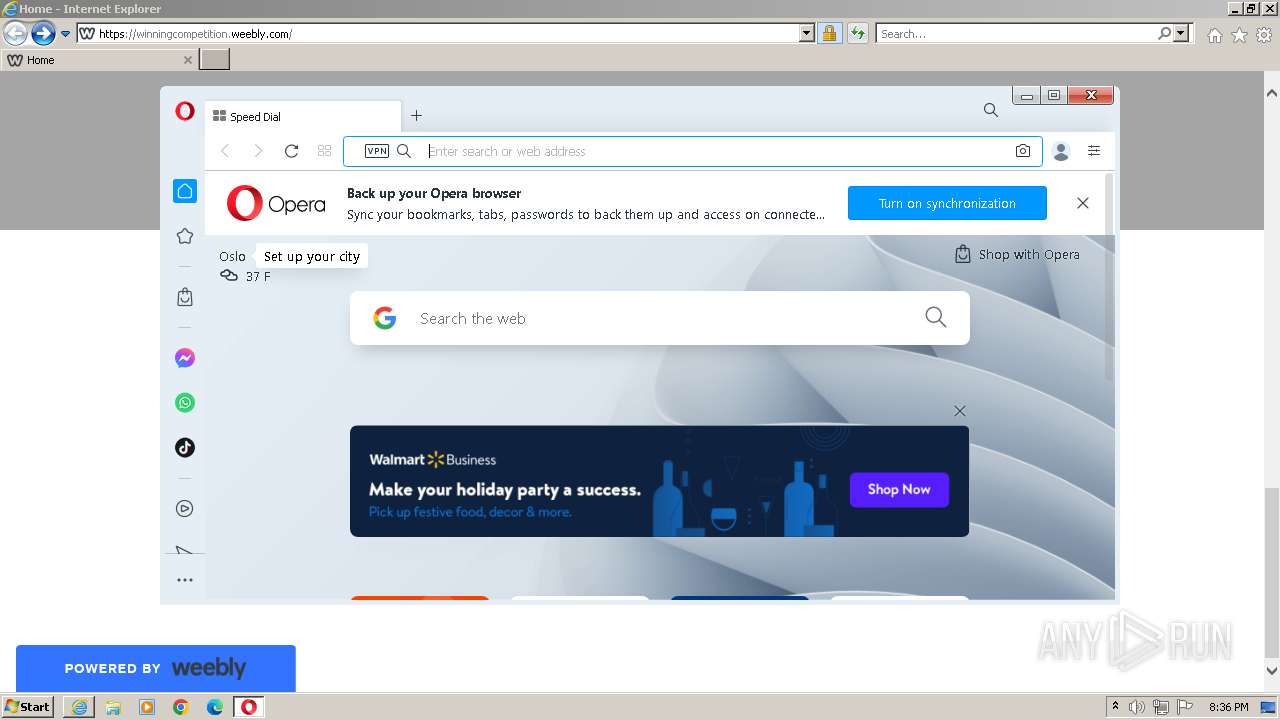The height and width of the screenshot is (720, 1280).
Task: Click Shop with Opera link
Action: pos(1018,254)
